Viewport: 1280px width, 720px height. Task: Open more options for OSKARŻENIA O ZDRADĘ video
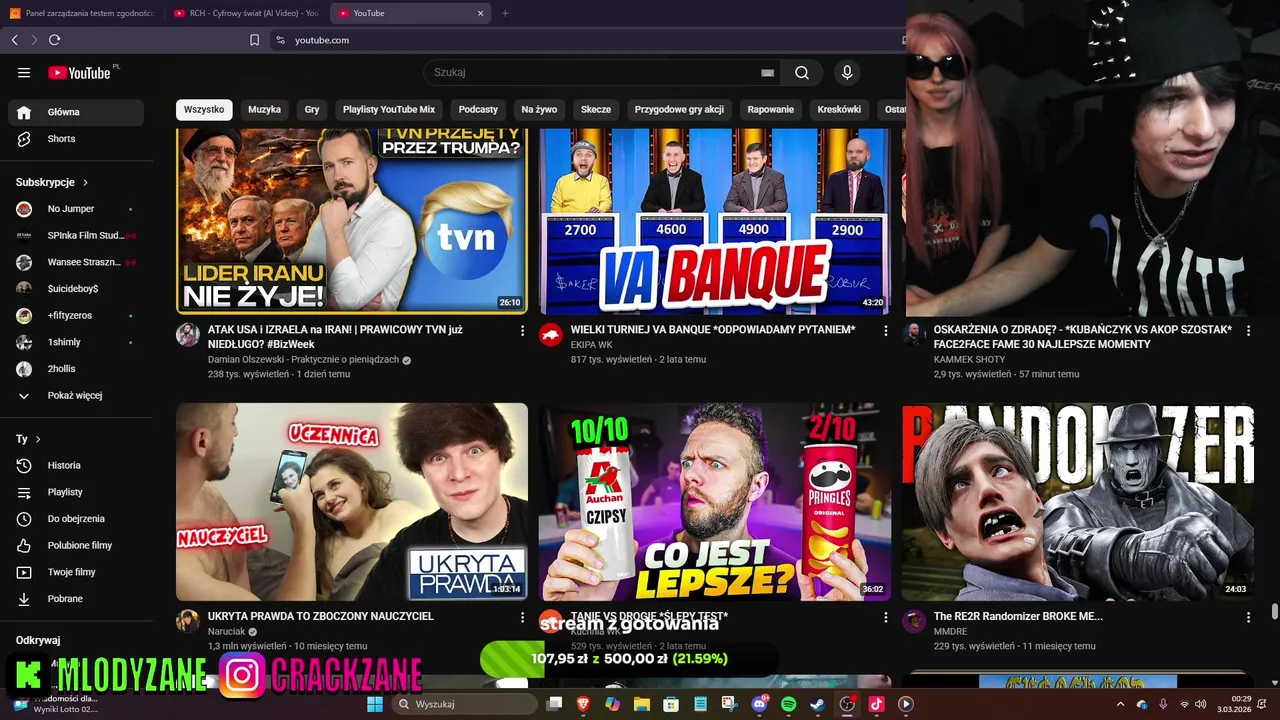[x=1248, y=330]
